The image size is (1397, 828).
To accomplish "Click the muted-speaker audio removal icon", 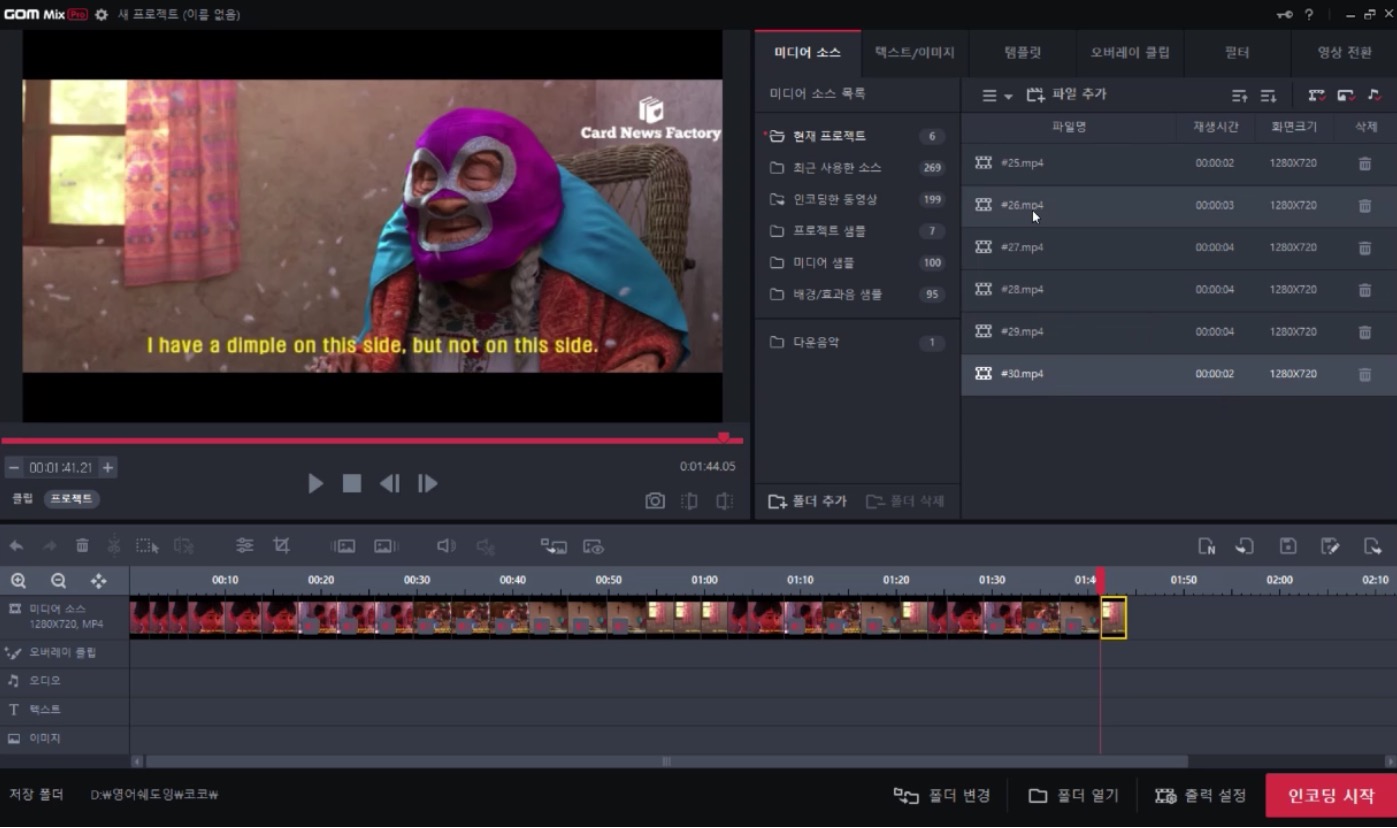I will (485, 546).
